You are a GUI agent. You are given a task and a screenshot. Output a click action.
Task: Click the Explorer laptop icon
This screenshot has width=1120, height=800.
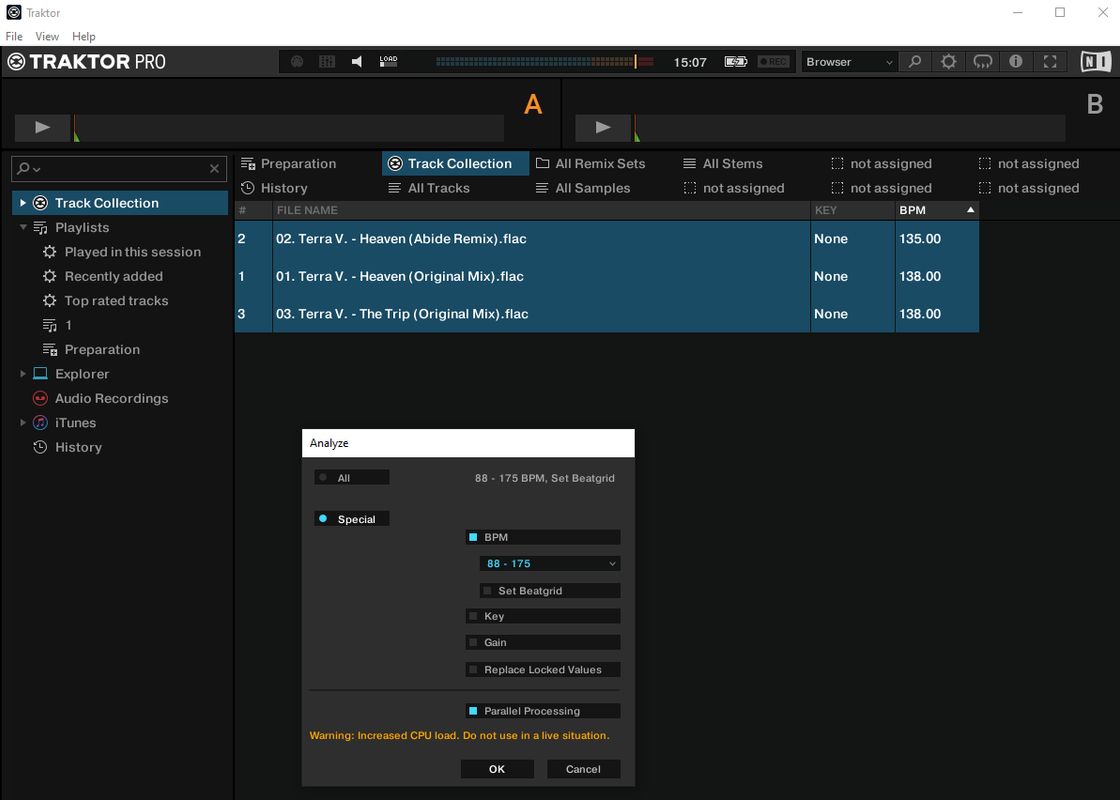(41, 374)
